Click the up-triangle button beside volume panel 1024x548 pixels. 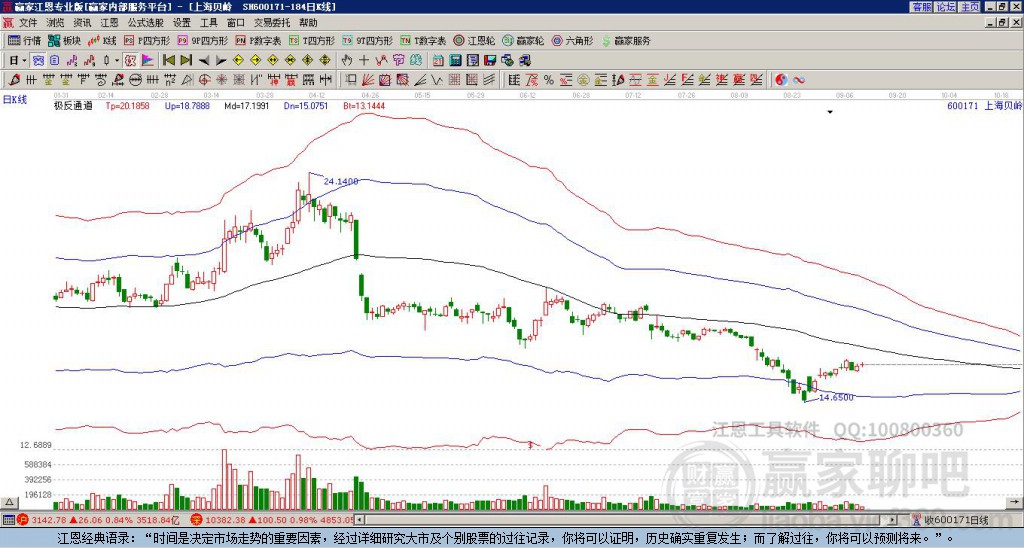point(8,503)
